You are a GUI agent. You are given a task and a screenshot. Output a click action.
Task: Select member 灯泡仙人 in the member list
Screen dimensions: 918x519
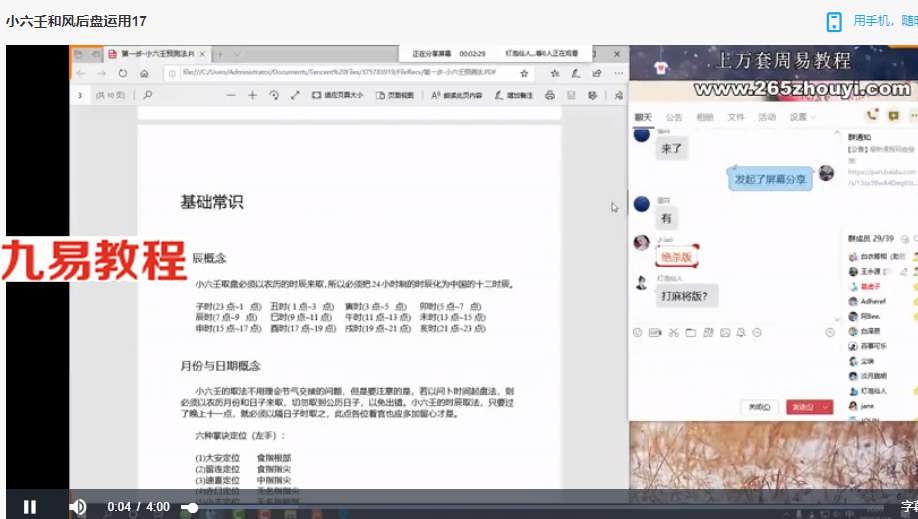[x=869, y=391]
